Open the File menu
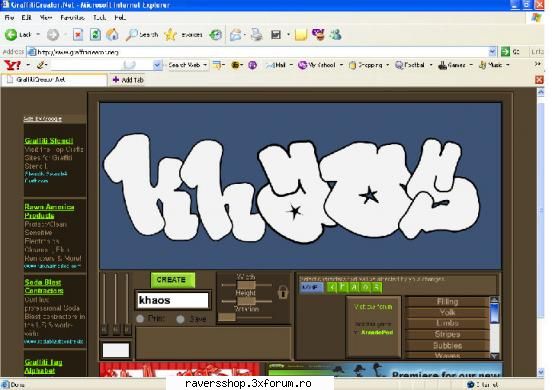This screenshot has height=390, width=552. coord(9,17)
